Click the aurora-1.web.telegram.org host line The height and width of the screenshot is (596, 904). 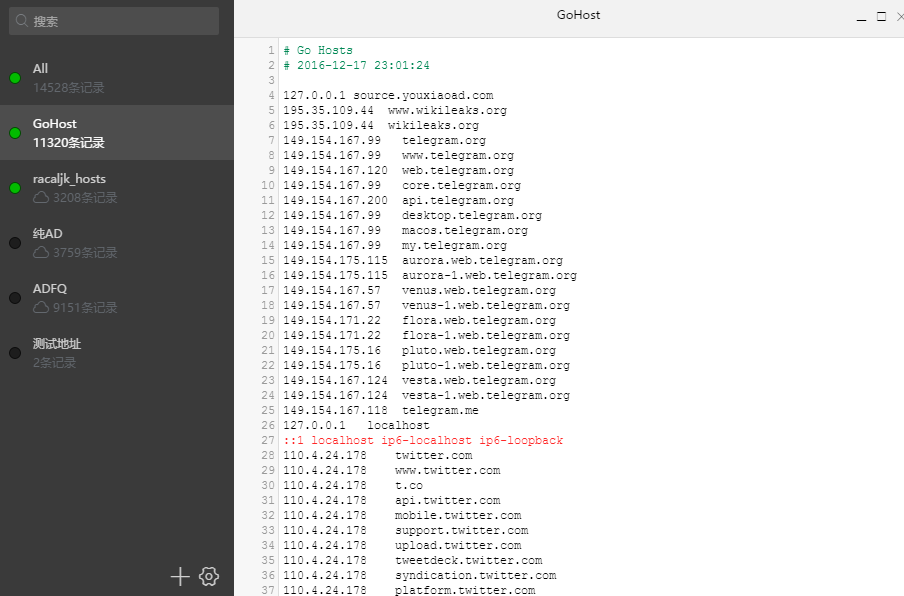(430, 275)
